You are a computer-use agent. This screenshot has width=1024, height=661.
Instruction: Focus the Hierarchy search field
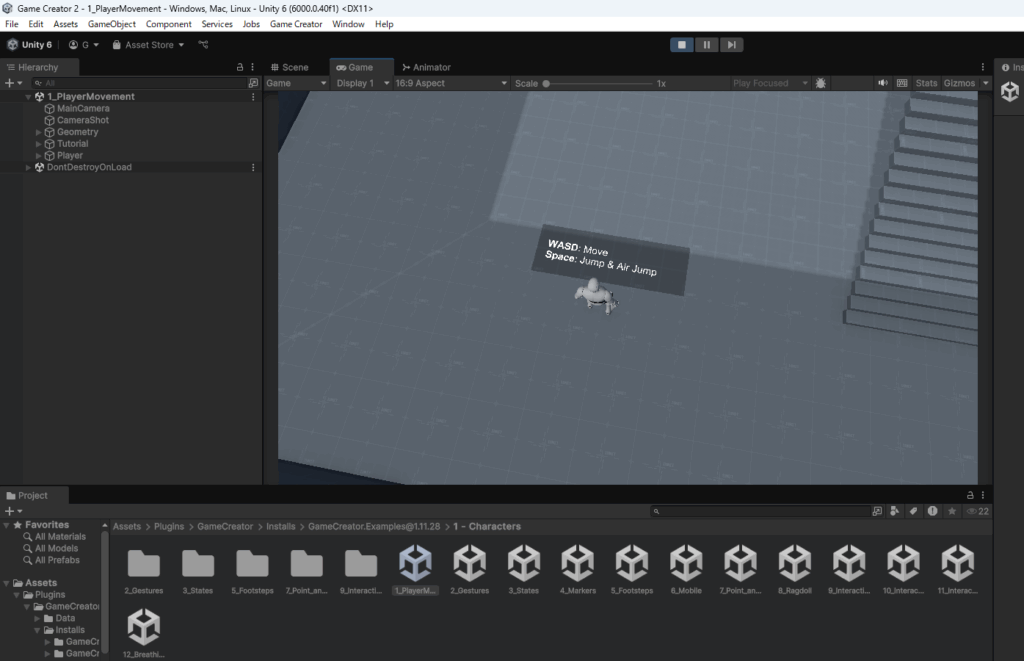(139, 83)
